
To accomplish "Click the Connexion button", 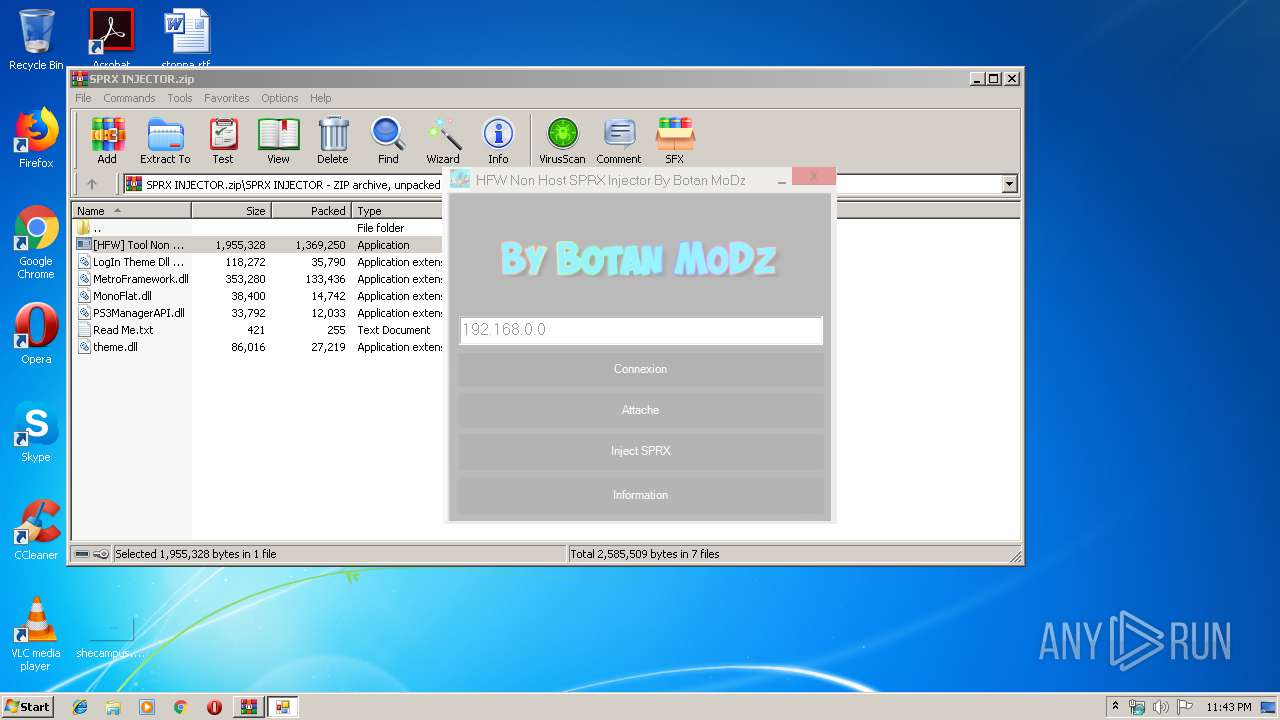I will click(641, 369).
